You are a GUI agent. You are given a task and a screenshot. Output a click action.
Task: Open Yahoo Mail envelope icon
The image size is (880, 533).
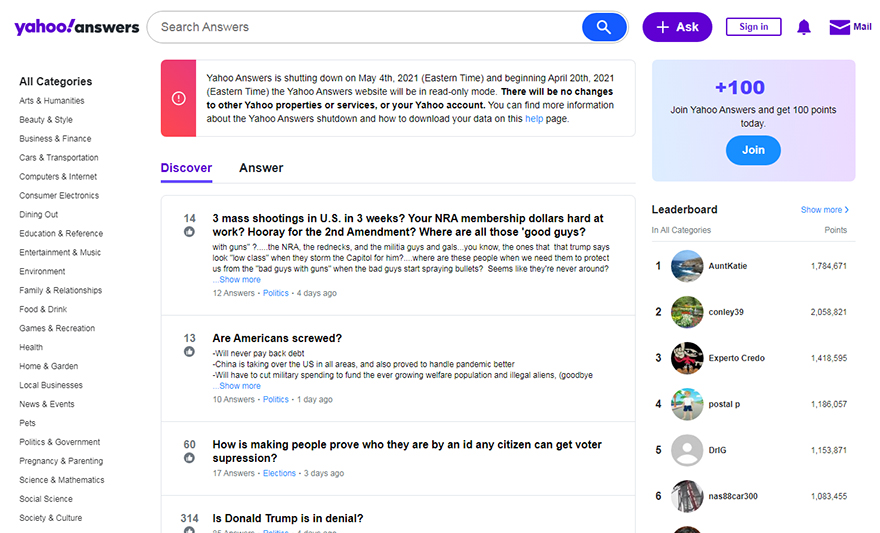pyautogui.click(x=840, y=27)
